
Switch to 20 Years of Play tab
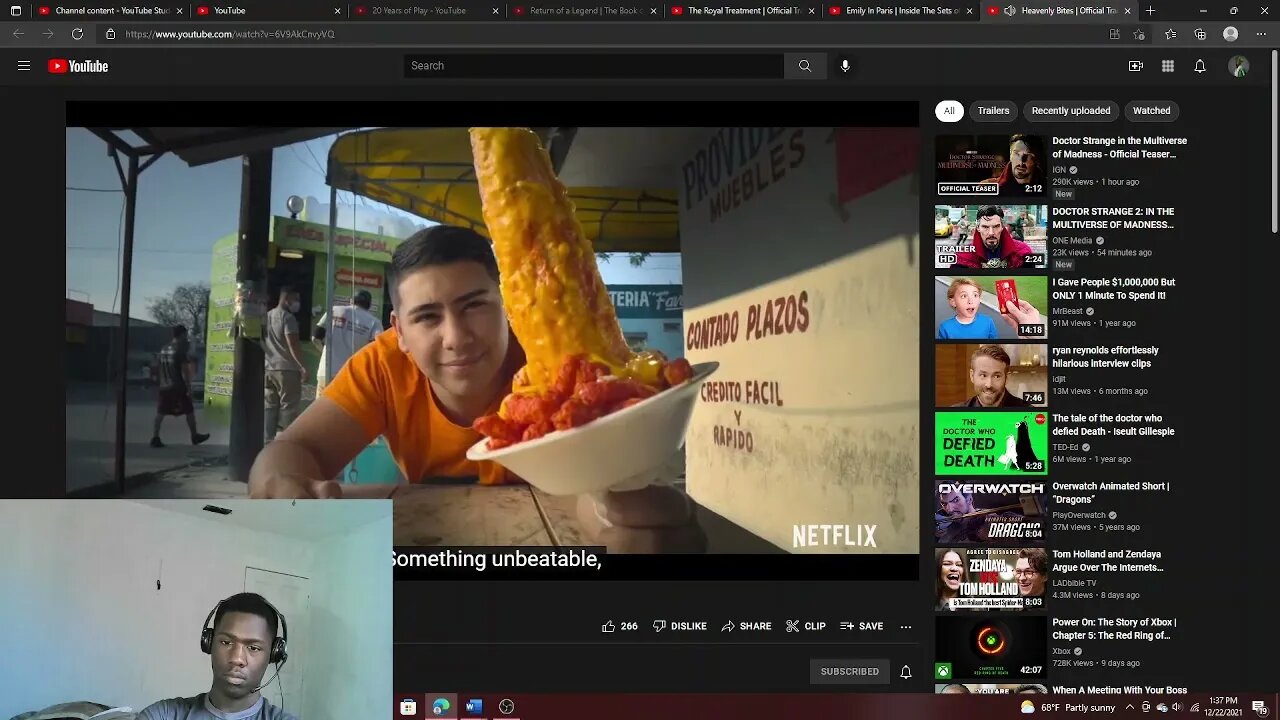[x=425, y=11]
